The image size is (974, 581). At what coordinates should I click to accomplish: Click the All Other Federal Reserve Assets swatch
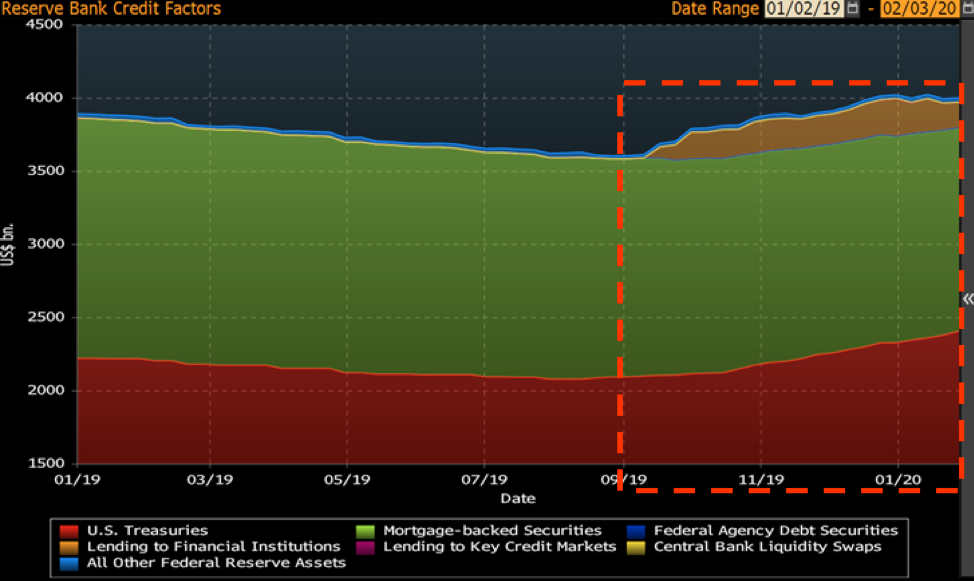point(69,563)
